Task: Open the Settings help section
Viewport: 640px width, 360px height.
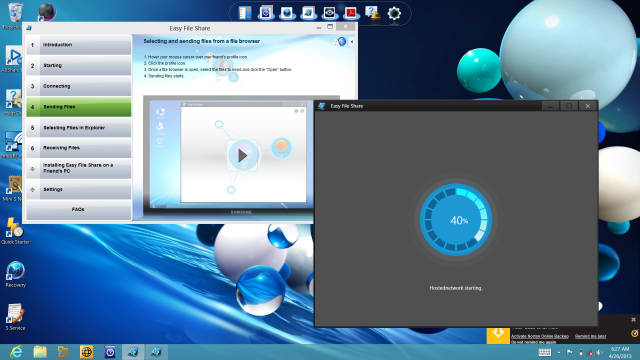Action: click(x=79, y=189)
